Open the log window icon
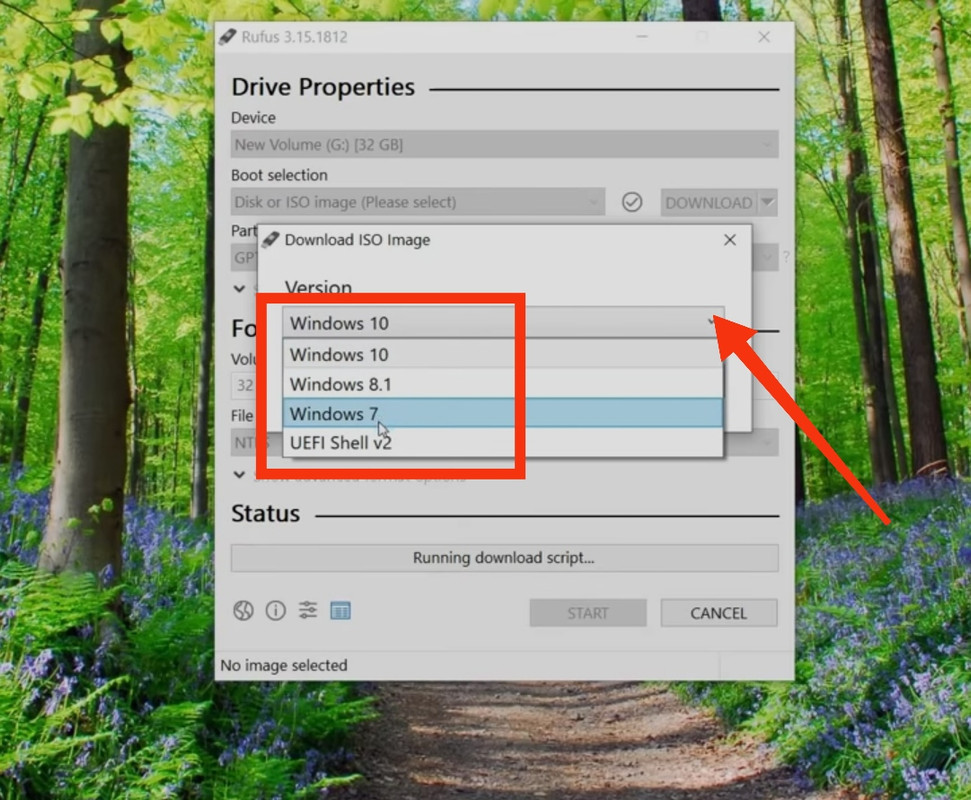Screen dimensions: 971x800 click(340, 611)
